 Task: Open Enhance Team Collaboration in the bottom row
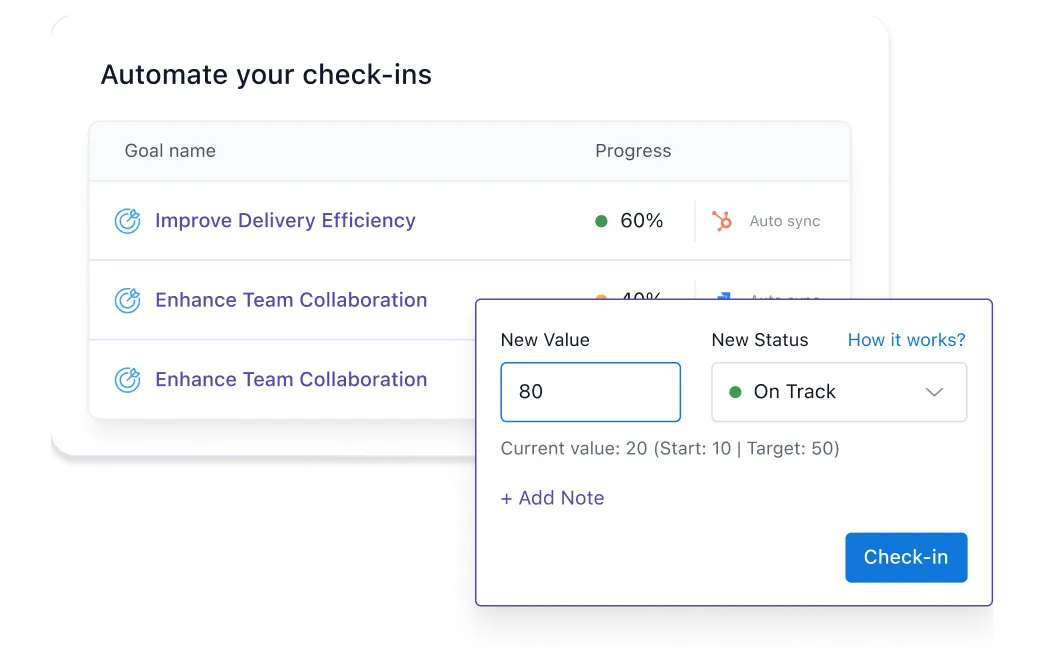point(291,380)
